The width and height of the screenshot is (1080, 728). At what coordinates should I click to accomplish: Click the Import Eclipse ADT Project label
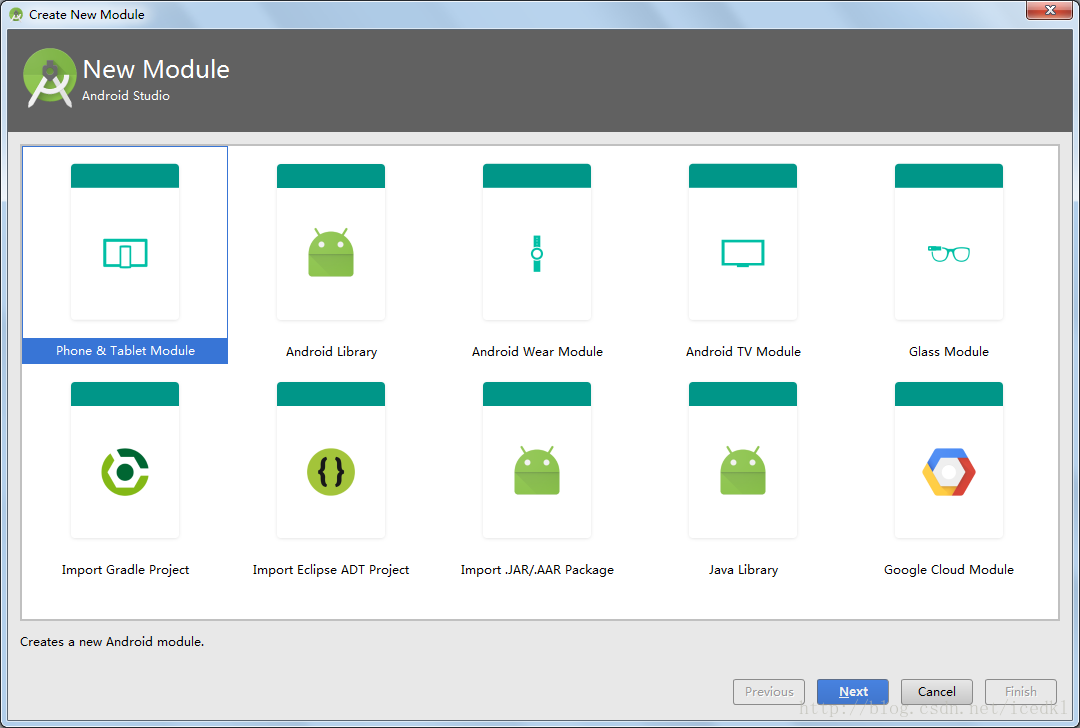point(331,570)
